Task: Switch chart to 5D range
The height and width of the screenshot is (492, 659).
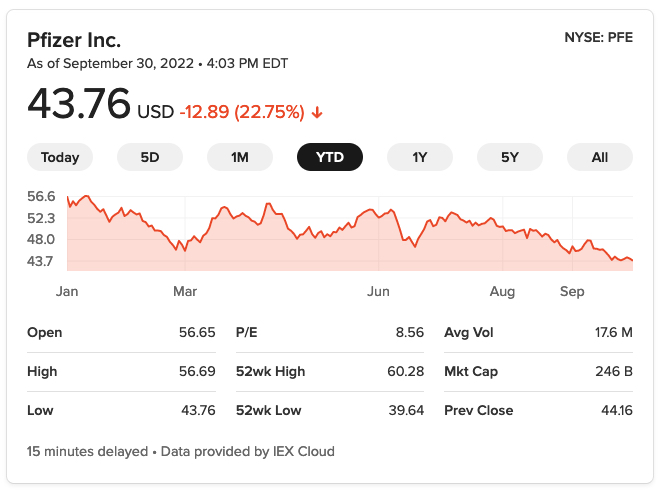Action: (150, 157)
